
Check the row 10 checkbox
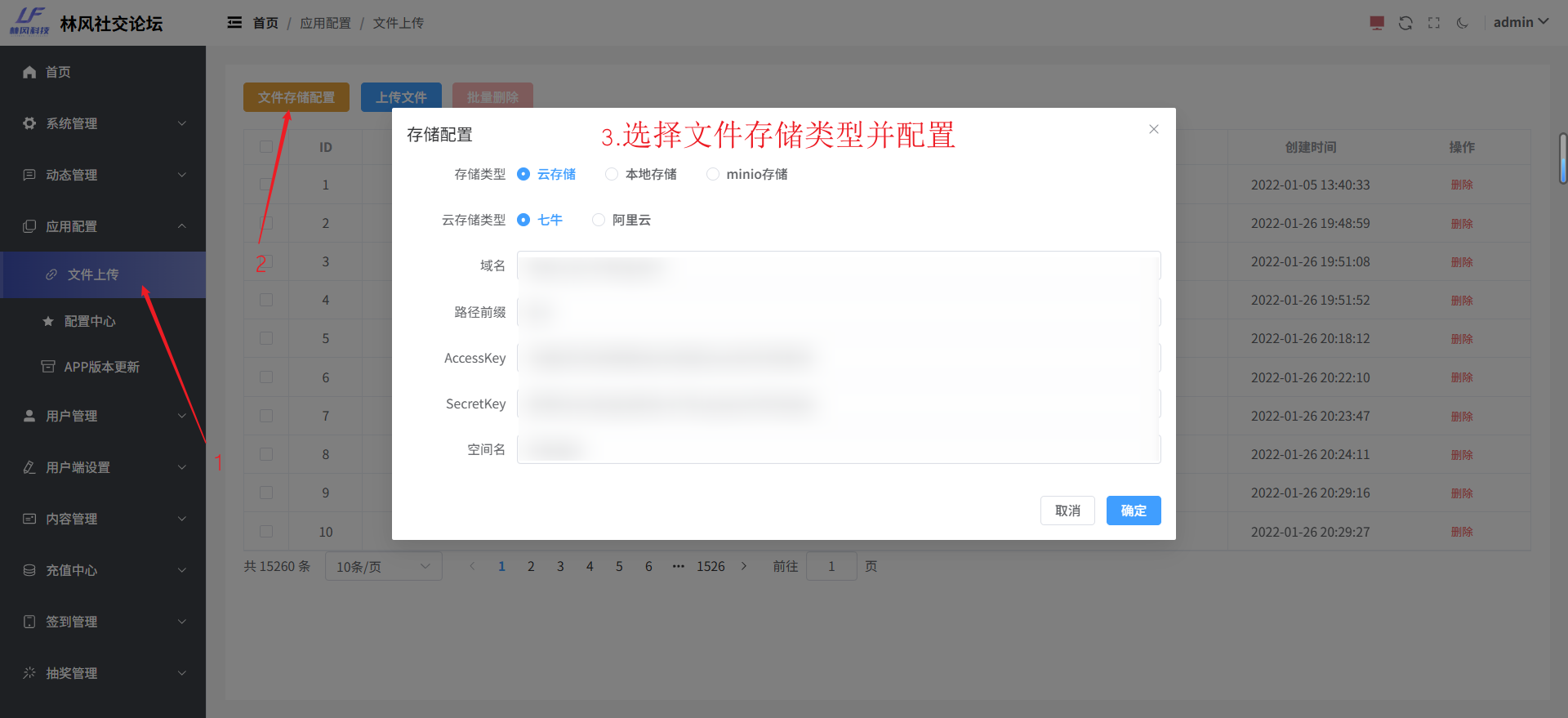click(x=266, y=532)
